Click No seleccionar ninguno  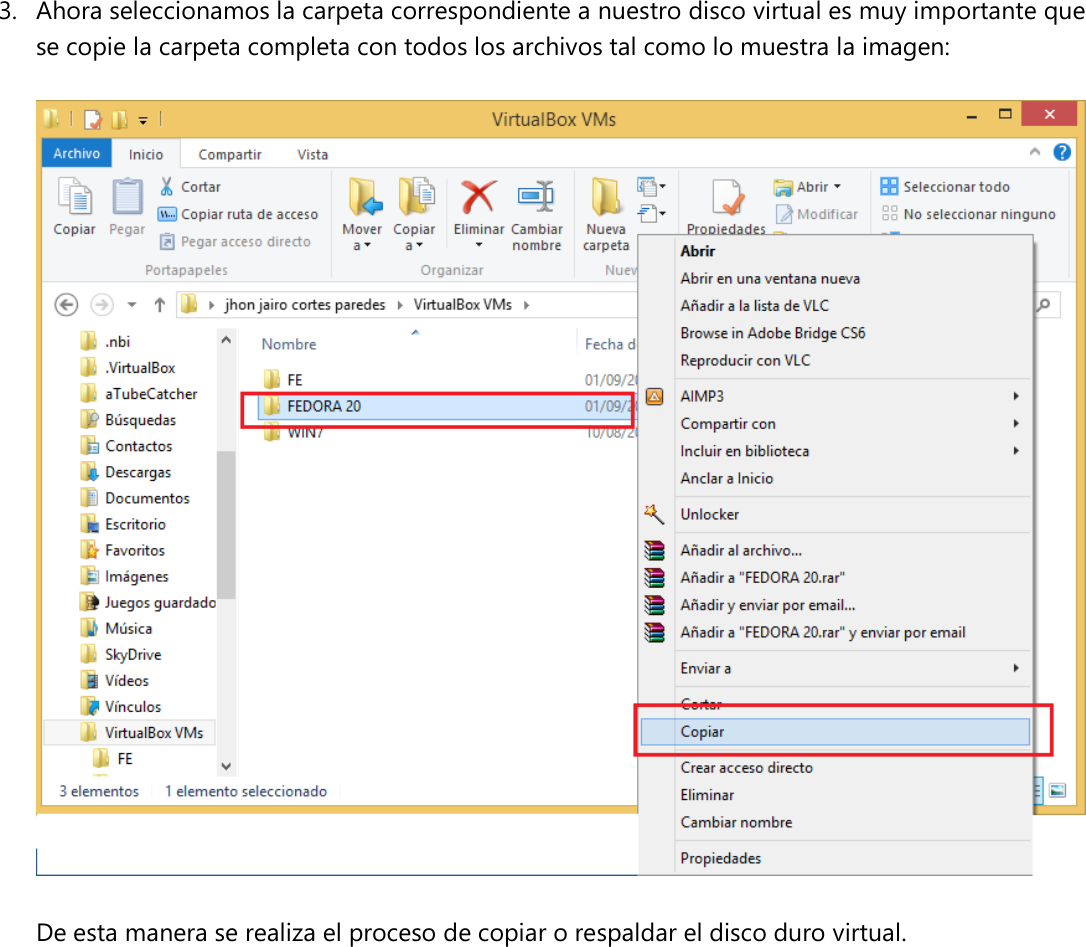[968, 214]
